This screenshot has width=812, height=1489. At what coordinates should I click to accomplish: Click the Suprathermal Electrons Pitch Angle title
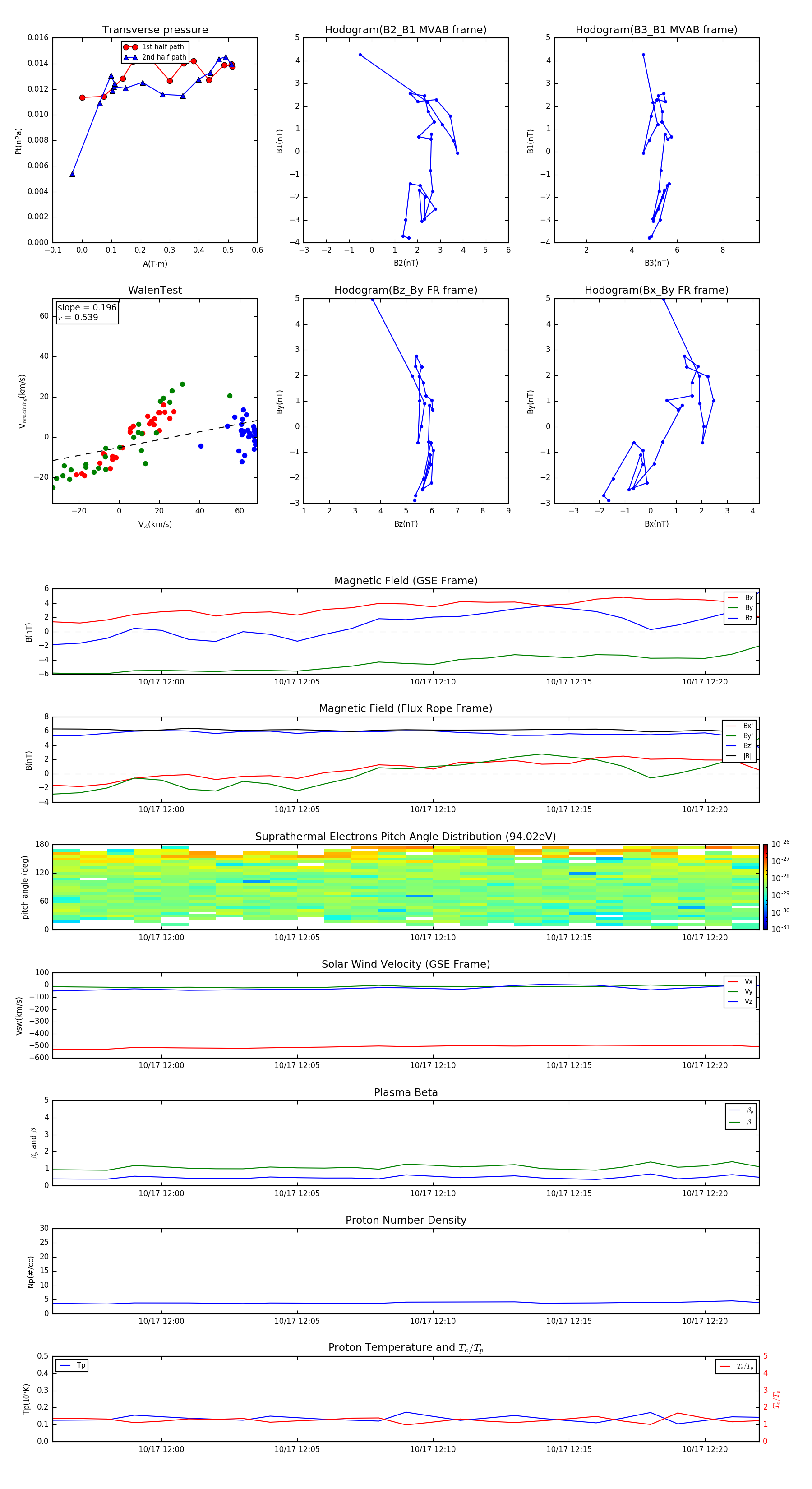click(x=406, y=837)
